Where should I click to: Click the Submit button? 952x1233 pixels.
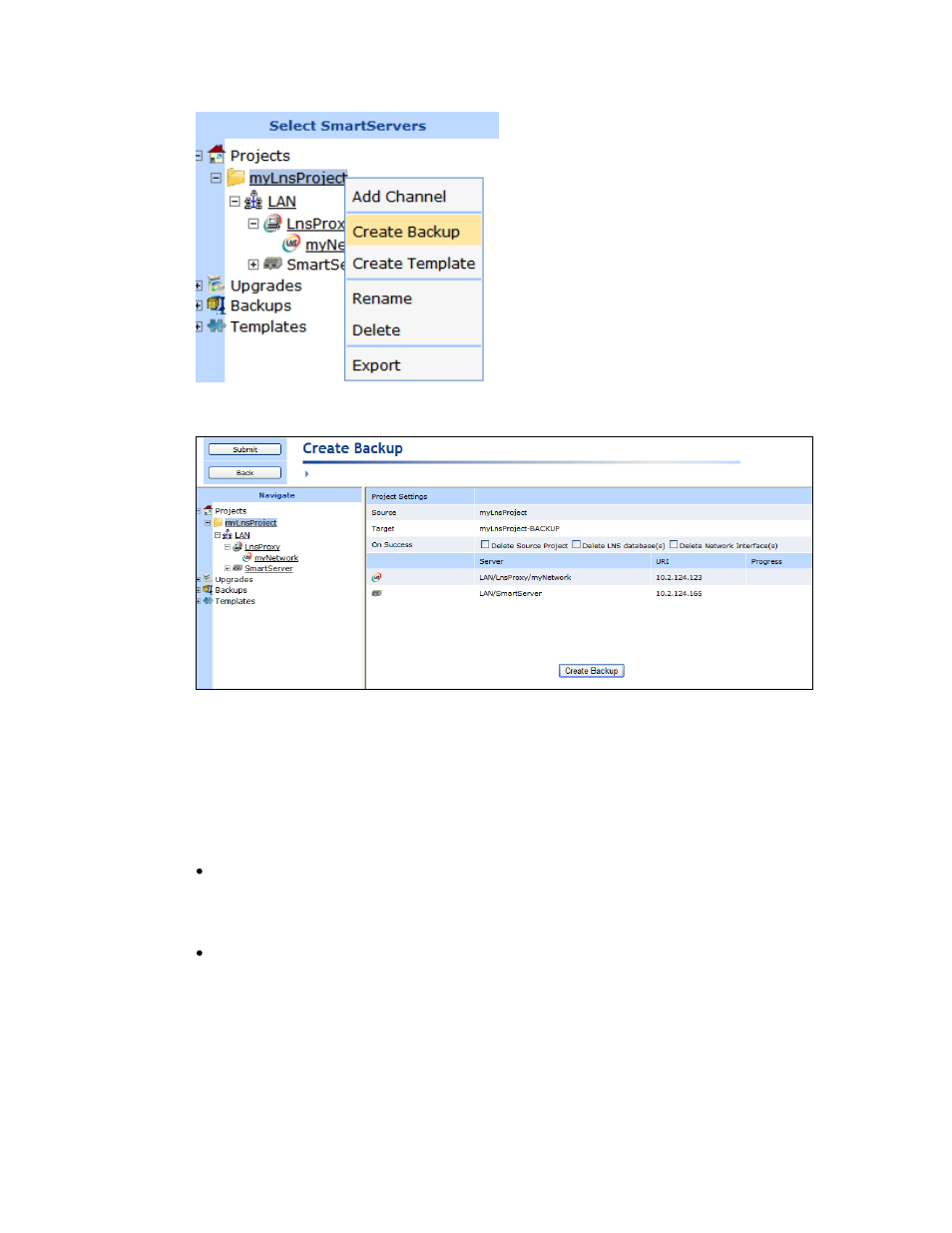[x=244, y=449]
